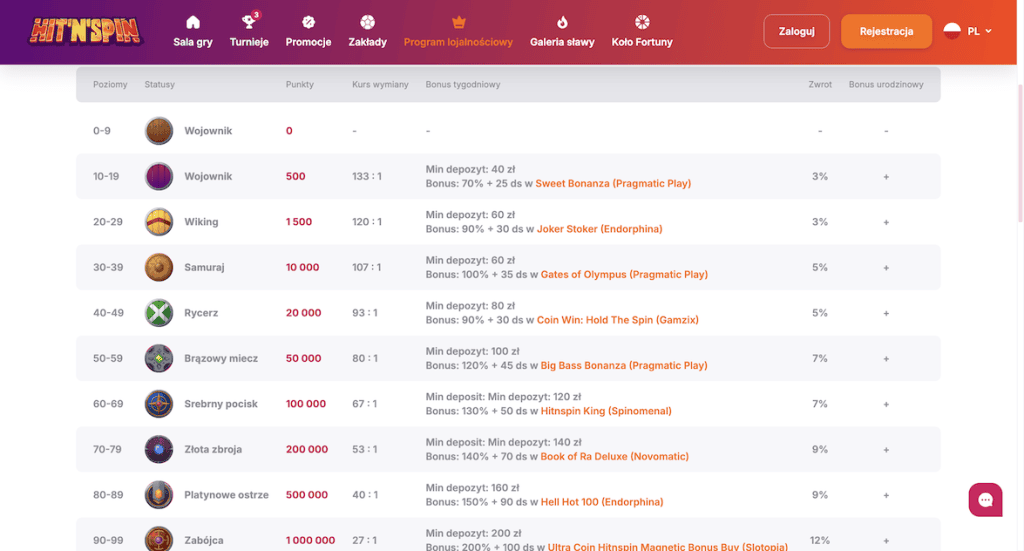Viewport: 1024px width, 551px height.
Task: Open Sweet Bonanza (Pragmatic Play) link
Action: click(613, 183)
